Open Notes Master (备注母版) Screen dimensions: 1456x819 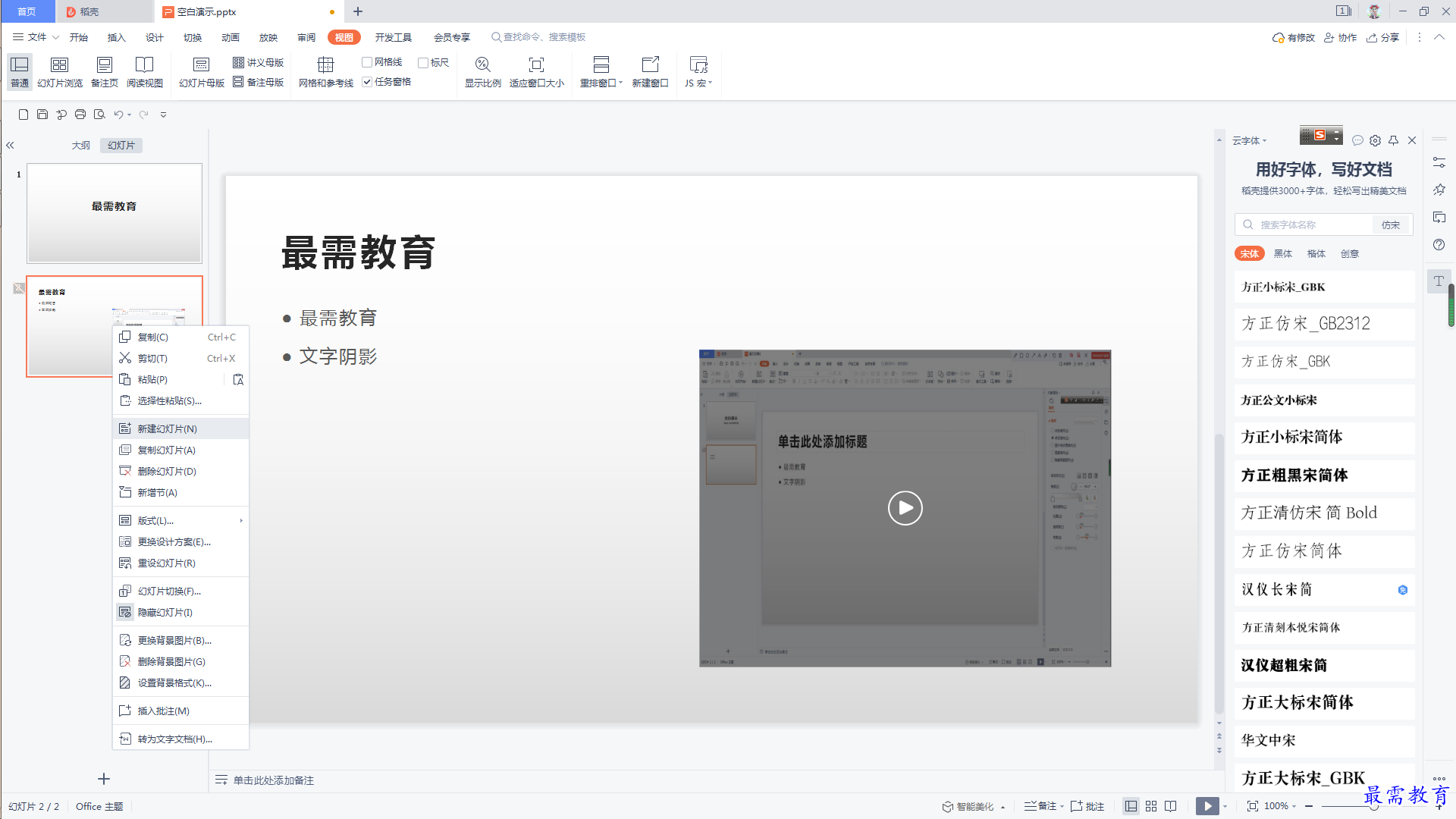point(259,82)
